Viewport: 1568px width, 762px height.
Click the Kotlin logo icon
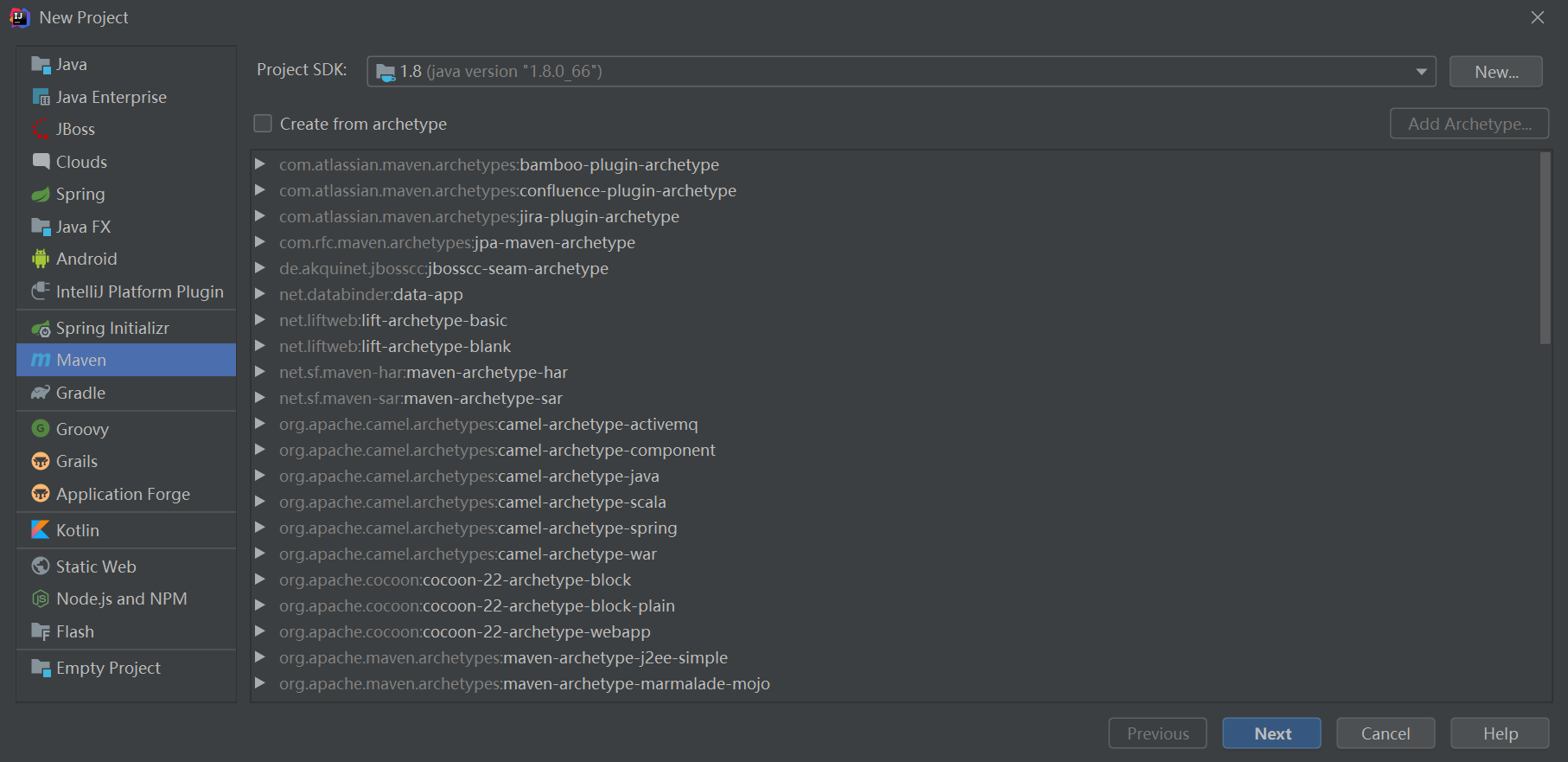[x=41, y=530]
